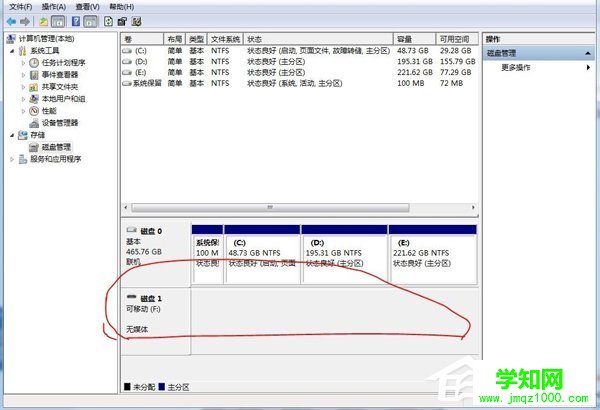Click the 48.73 GB capacity cell

tap(412, 51)
